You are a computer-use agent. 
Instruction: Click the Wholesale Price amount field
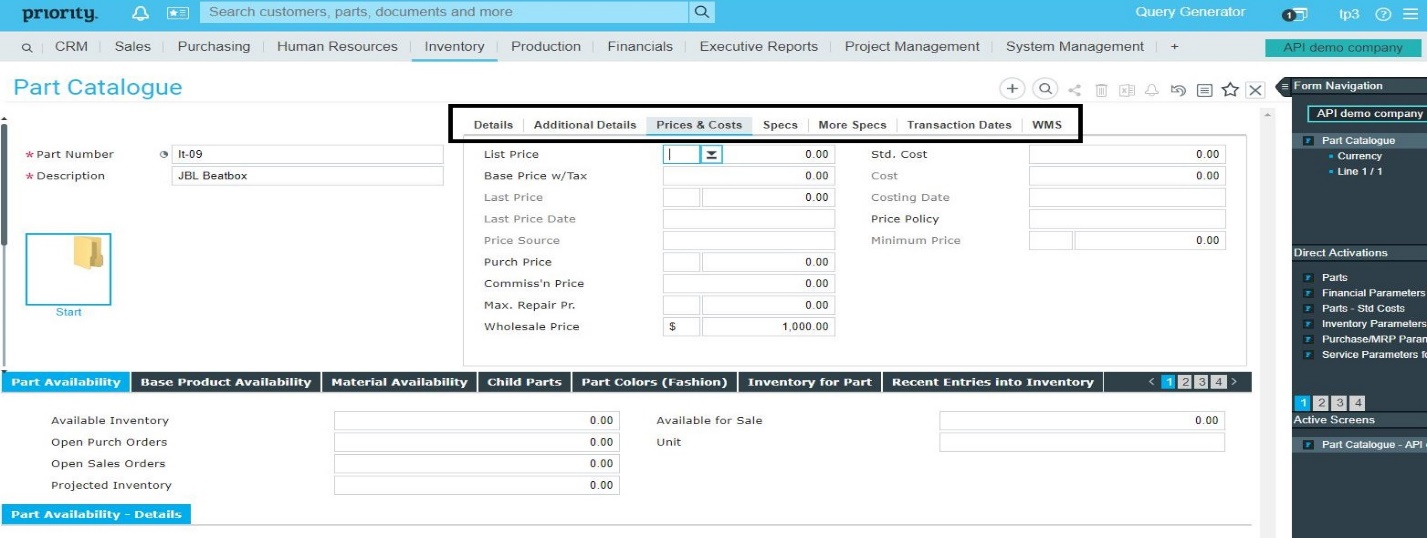point(767,327)
